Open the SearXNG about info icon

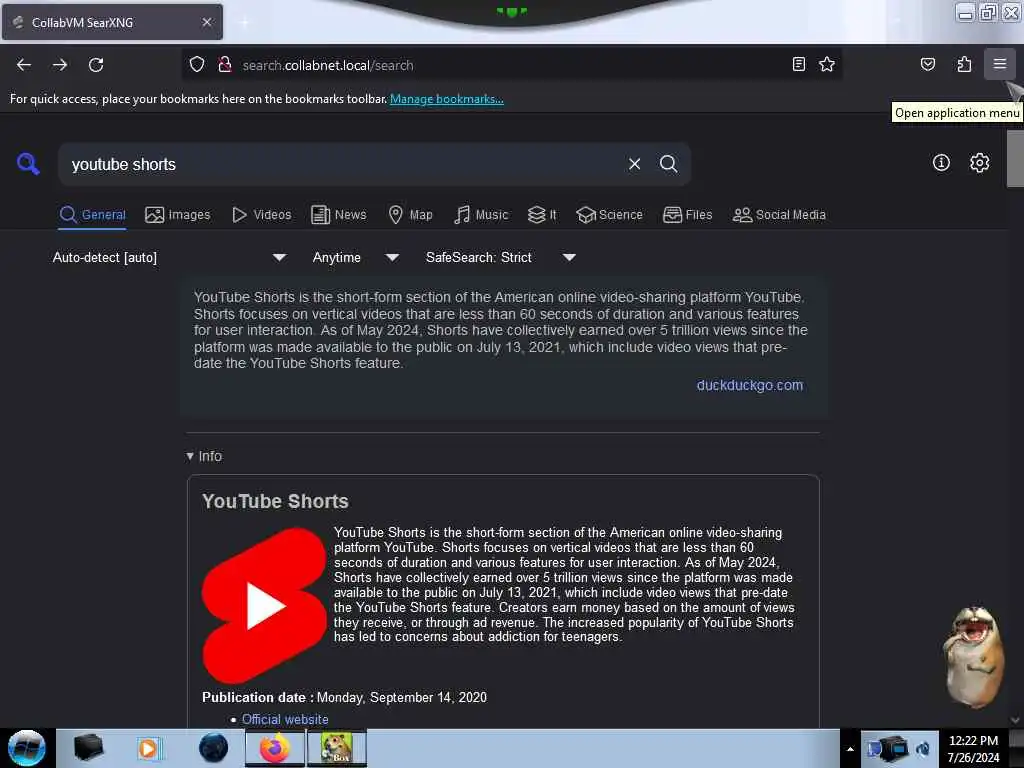pyautogui.click(x=941, y=163)
